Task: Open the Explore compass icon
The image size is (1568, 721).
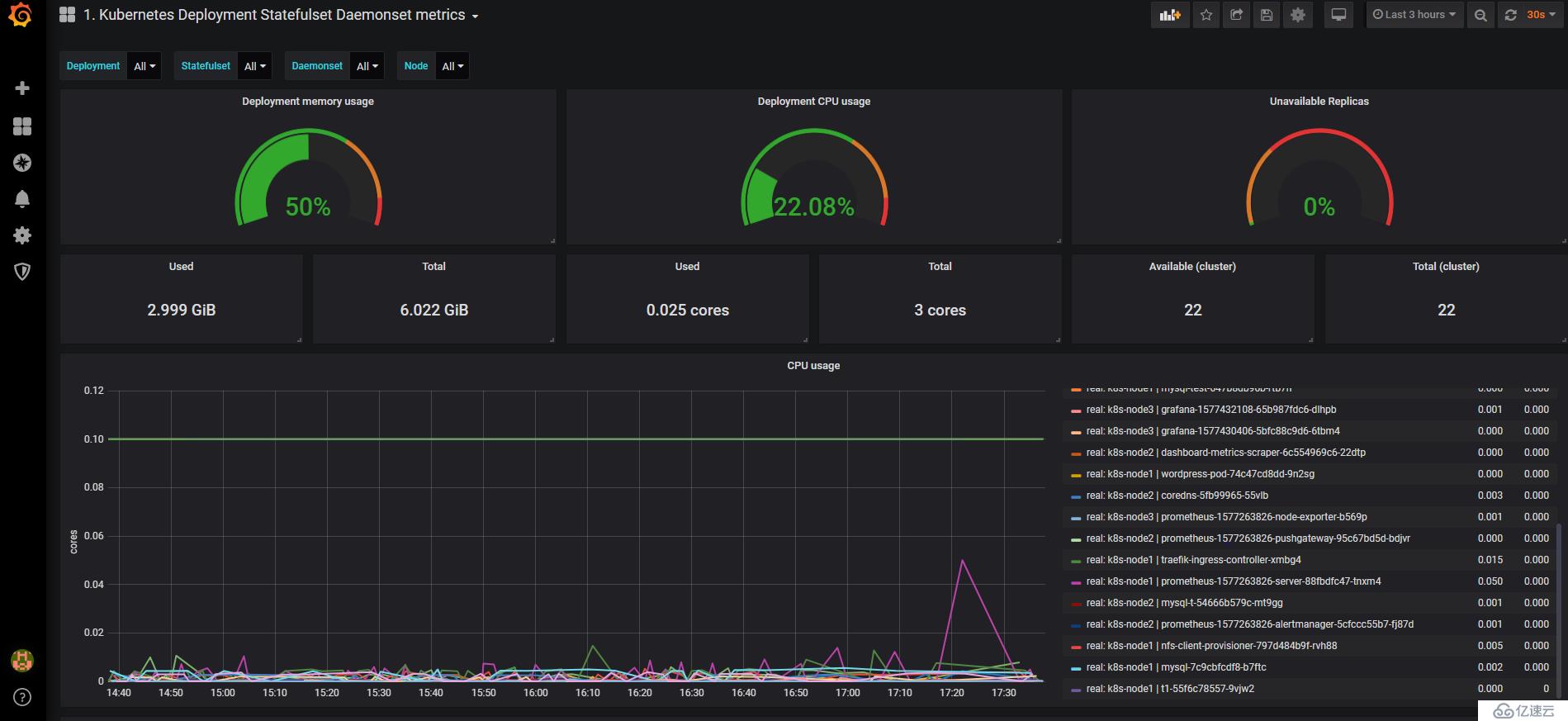Action: click(x=22, y=163)
